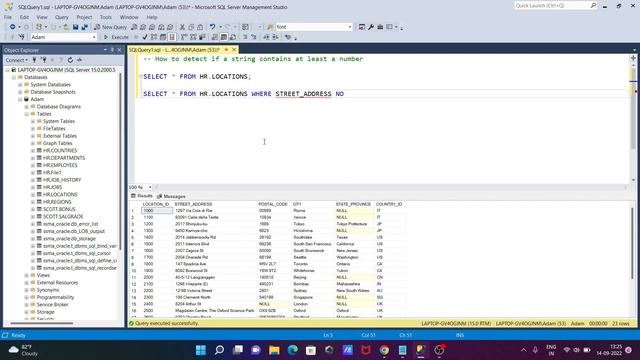The height and width of the screenshot is (360, 640).
Task: Collapse the Tables node
Action: tap(27, 114)
